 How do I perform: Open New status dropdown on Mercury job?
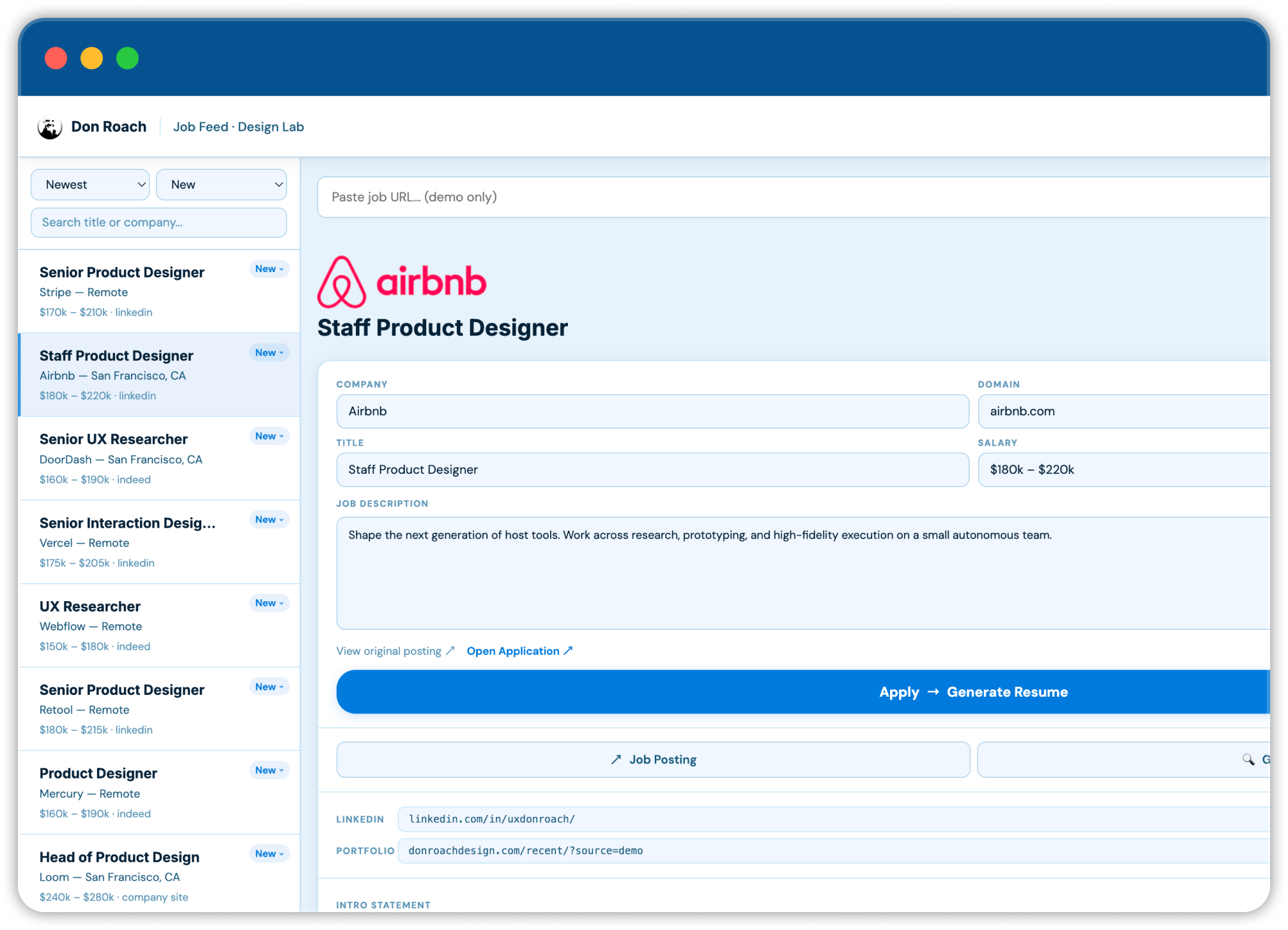(x=269, y=770)
